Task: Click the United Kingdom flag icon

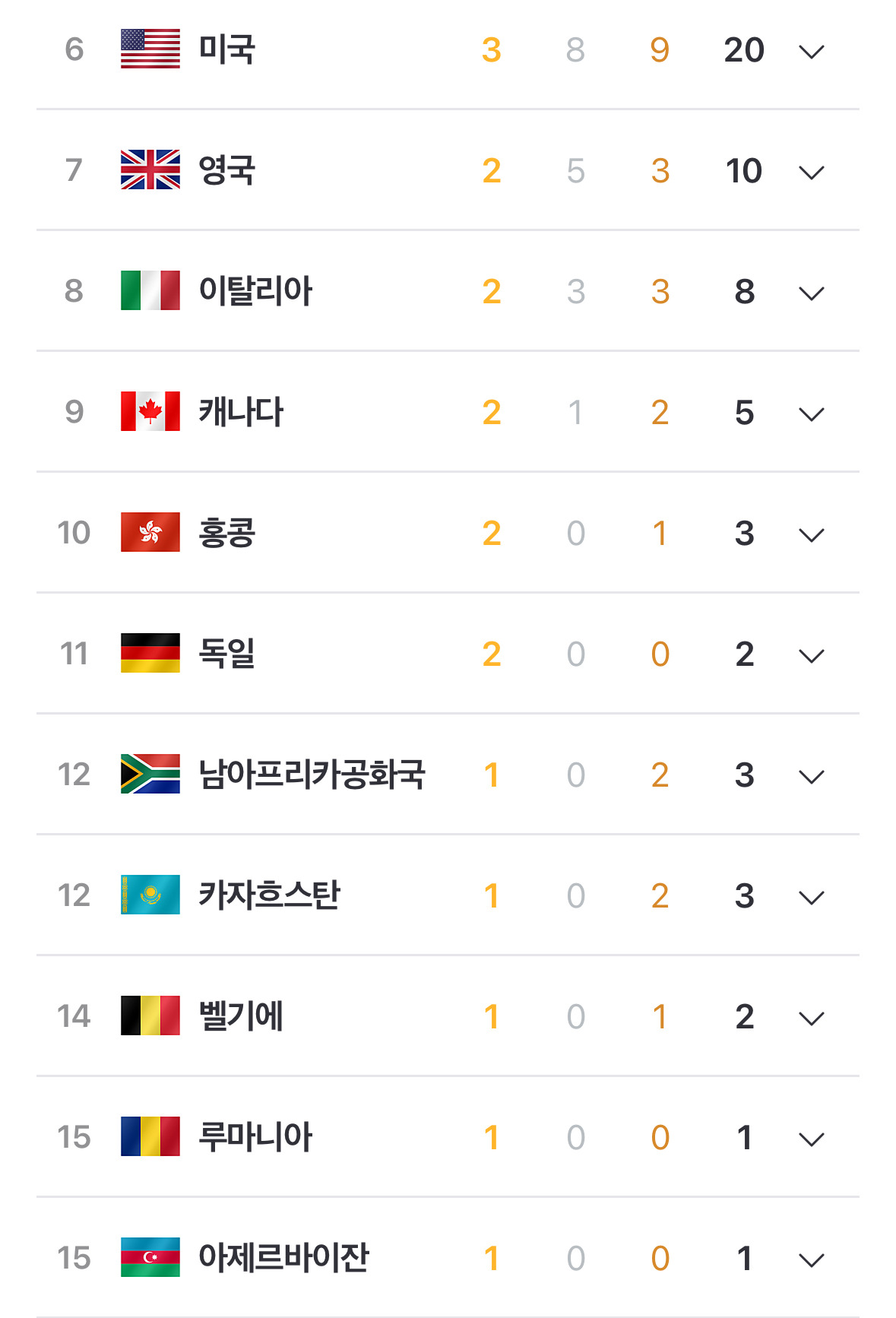Action: coord(150,170)
